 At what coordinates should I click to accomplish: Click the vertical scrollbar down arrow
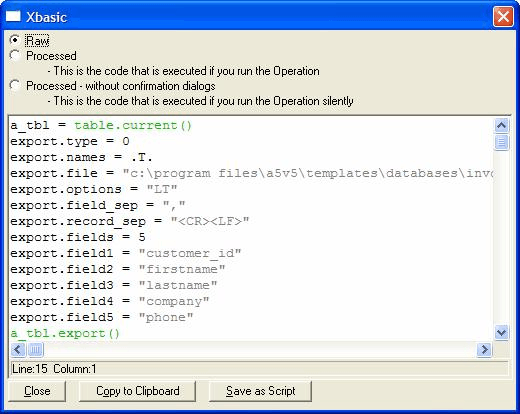(502, 333)
